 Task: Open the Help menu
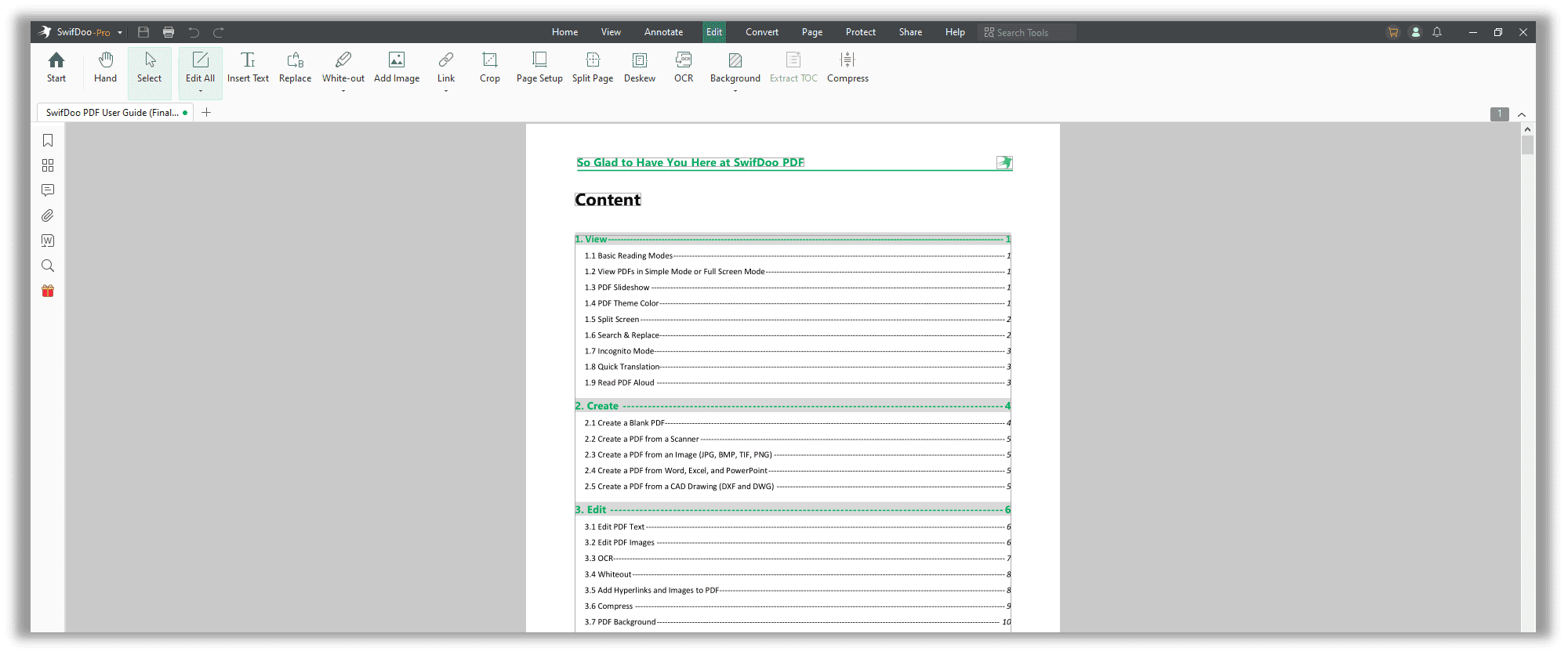955,32
